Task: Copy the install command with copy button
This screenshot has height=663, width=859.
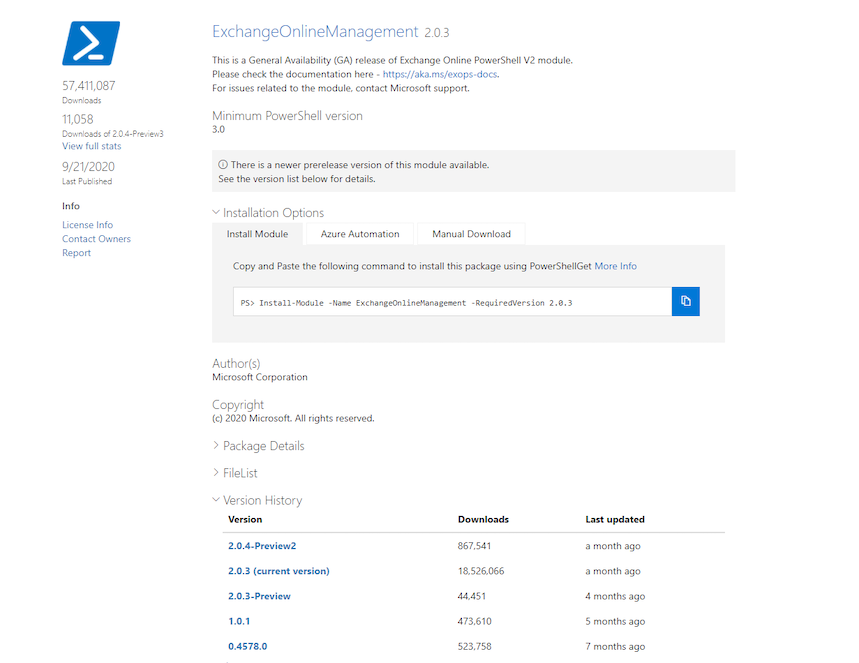Action: pos(685,301)
